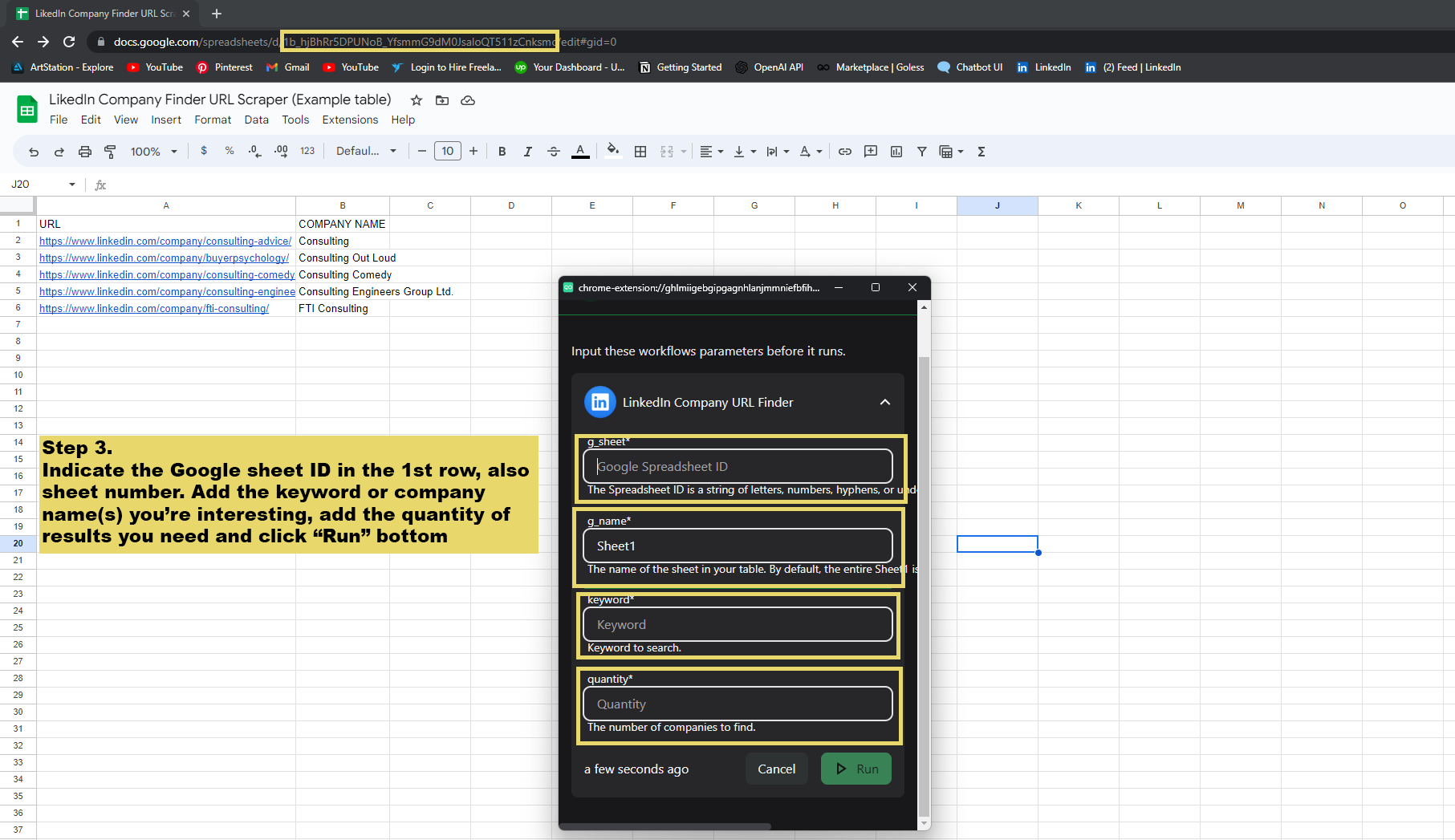Star the spreadsheet document
The width and height of the screenshot is (1455, 840).
[417, 100]
